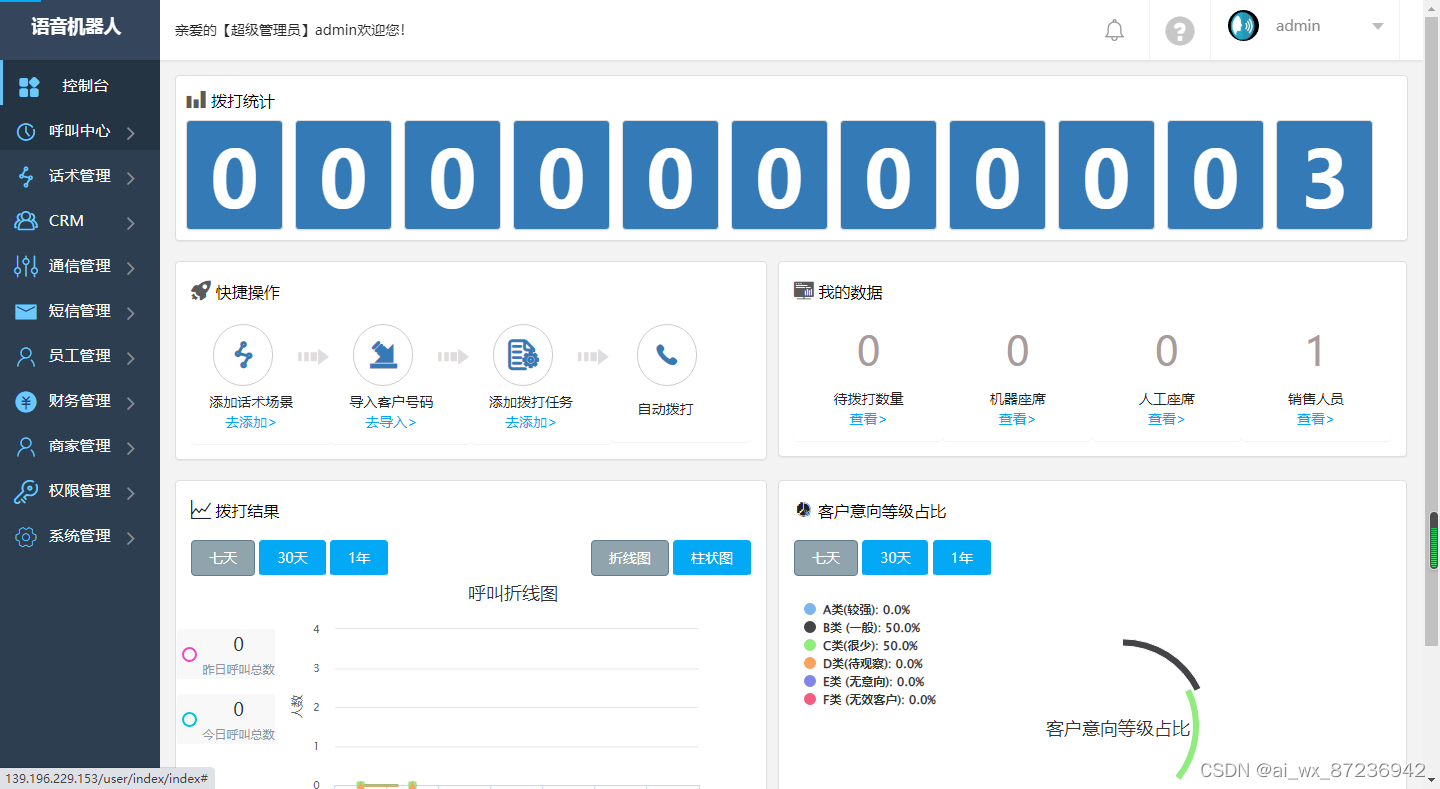Open 短信管理 menu label
The width and height of the screenshot is (1440, 789).
(80, 311)
